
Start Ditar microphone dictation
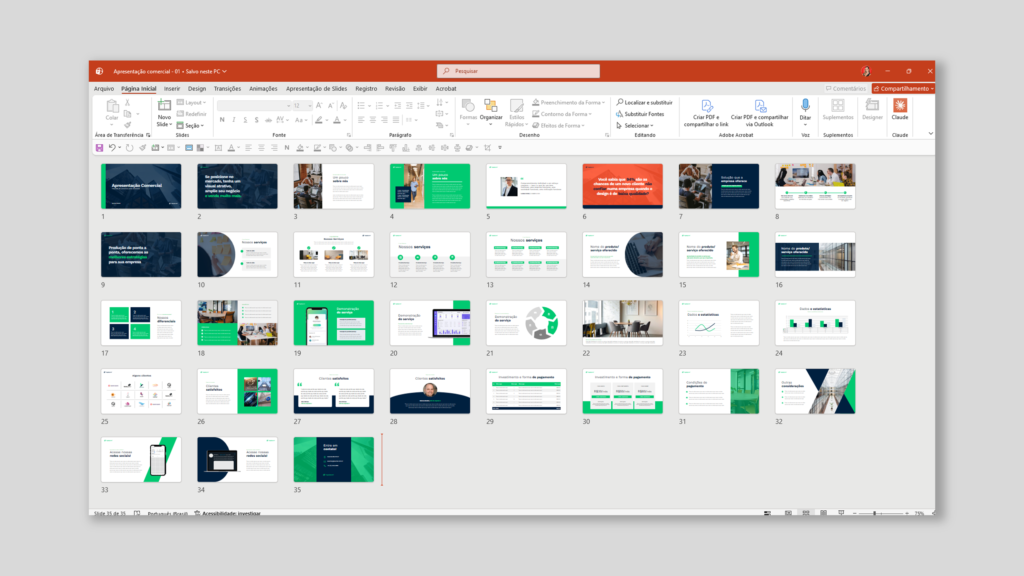(805, 111)
